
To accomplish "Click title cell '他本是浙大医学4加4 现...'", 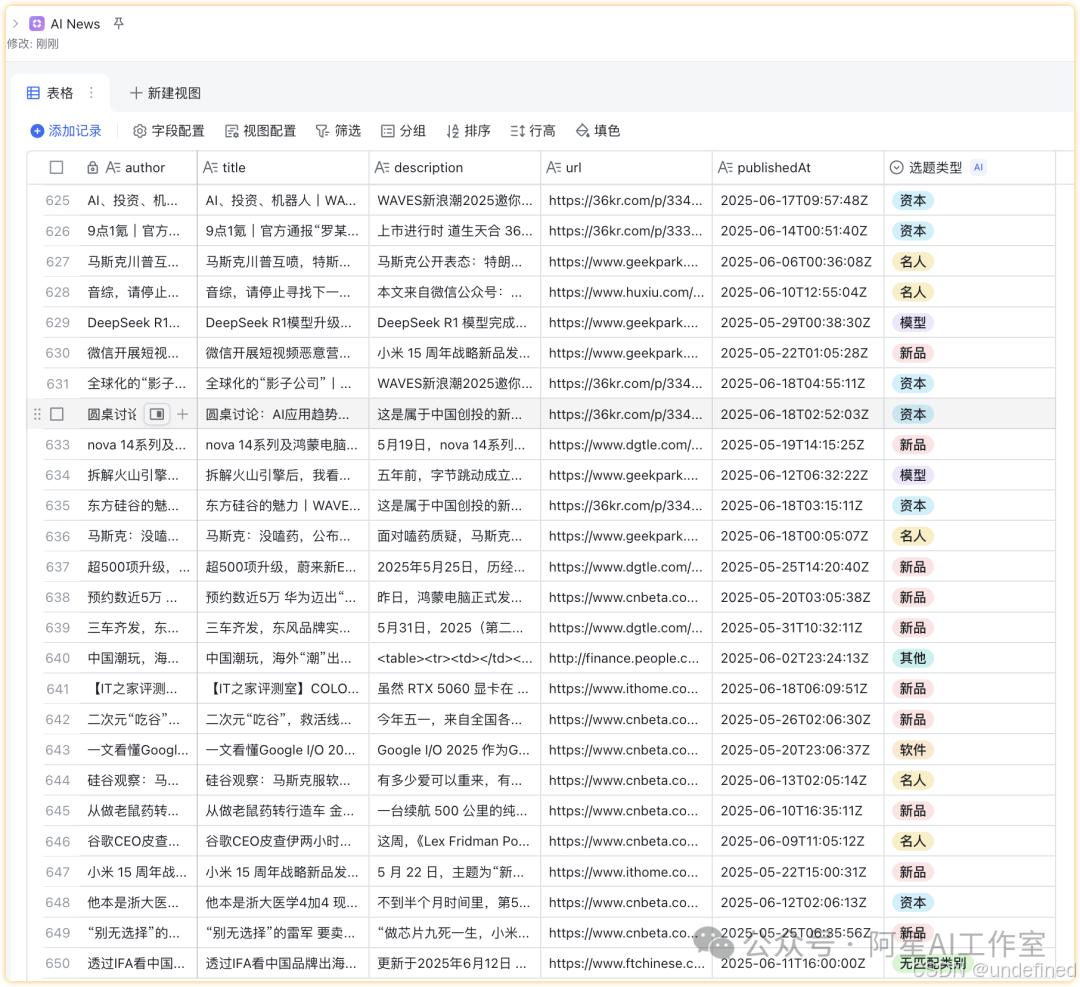I will [281, 902].
